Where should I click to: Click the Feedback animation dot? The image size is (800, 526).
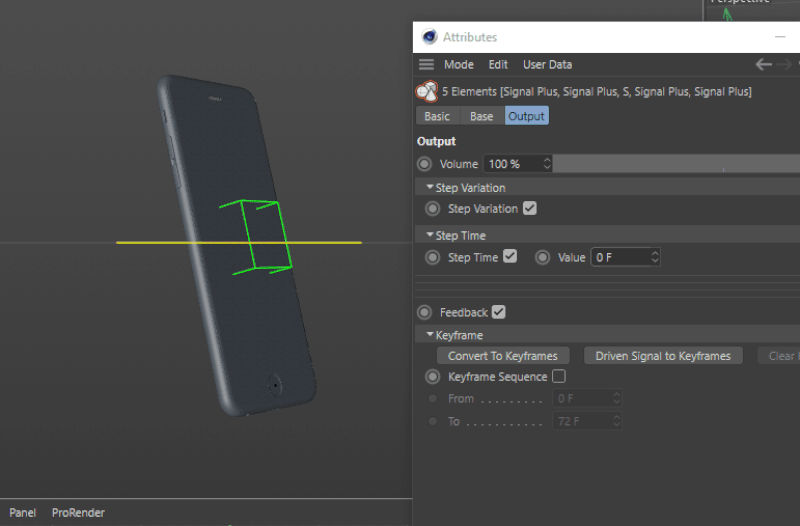click(x=424, y=312)
